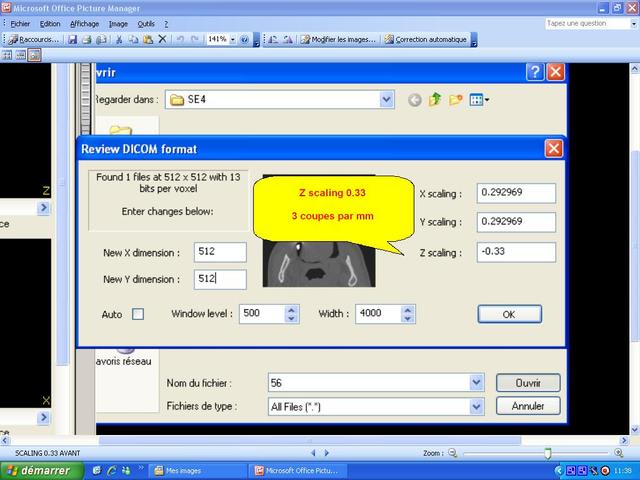Viewport: 640px width, 480px height.
Task: Click the Annuler button
Action: [x=528, y=406]
